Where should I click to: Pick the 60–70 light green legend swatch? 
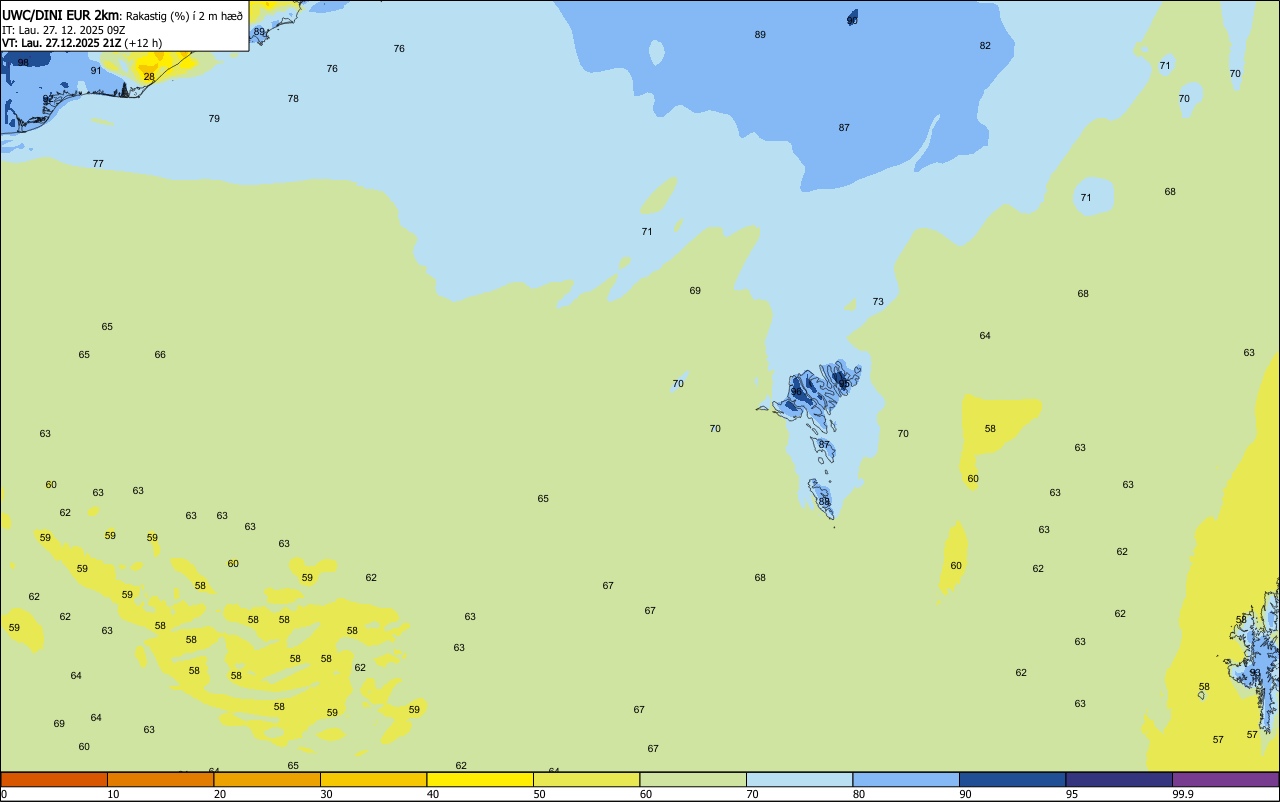tap(693, 779)
